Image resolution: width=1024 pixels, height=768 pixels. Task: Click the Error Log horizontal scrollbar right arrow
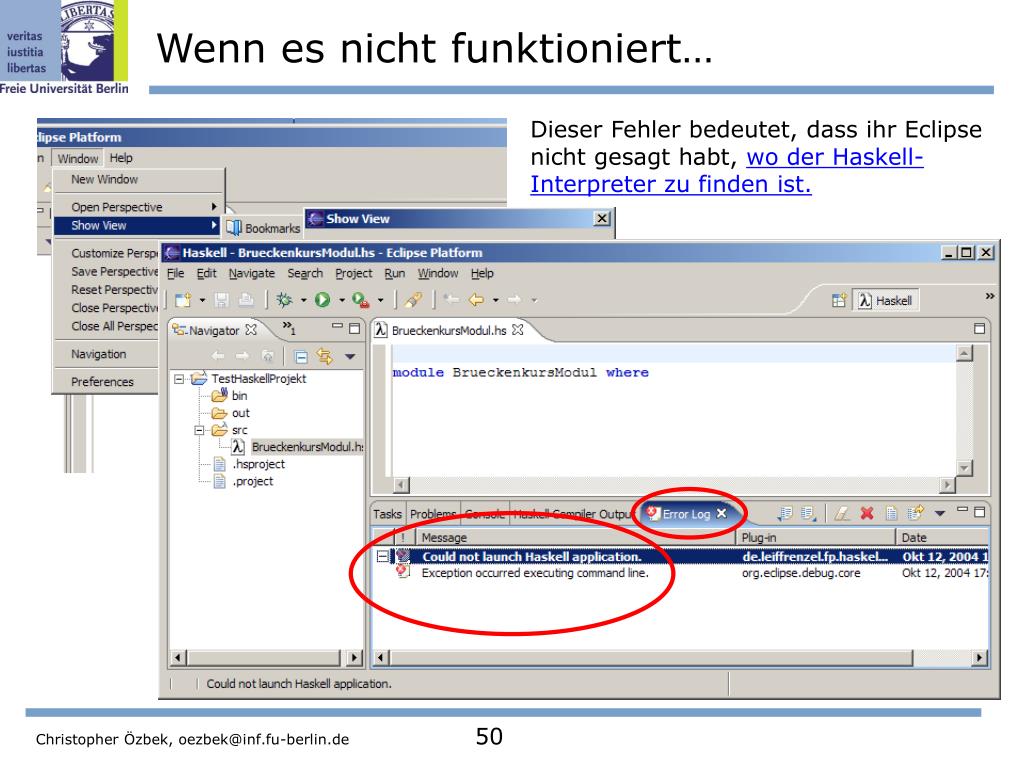(979, 658)
